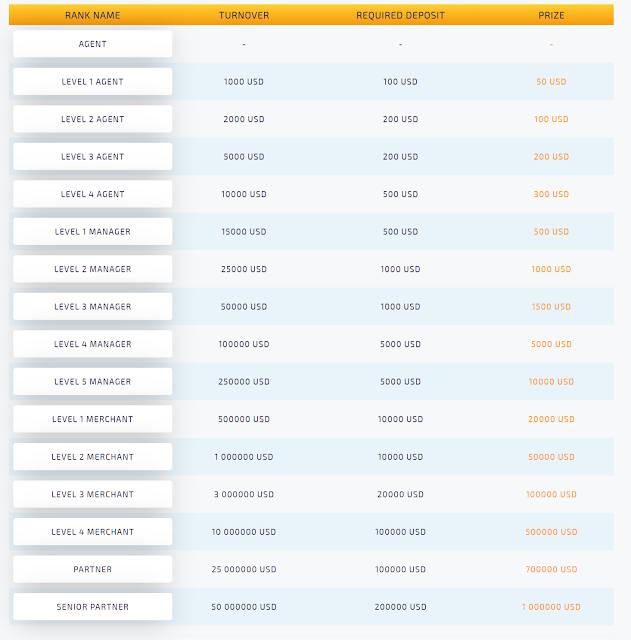This screenshot has height=640, width=631.
Task: Choose the PARTNER rank card
Action: (93, 569)
